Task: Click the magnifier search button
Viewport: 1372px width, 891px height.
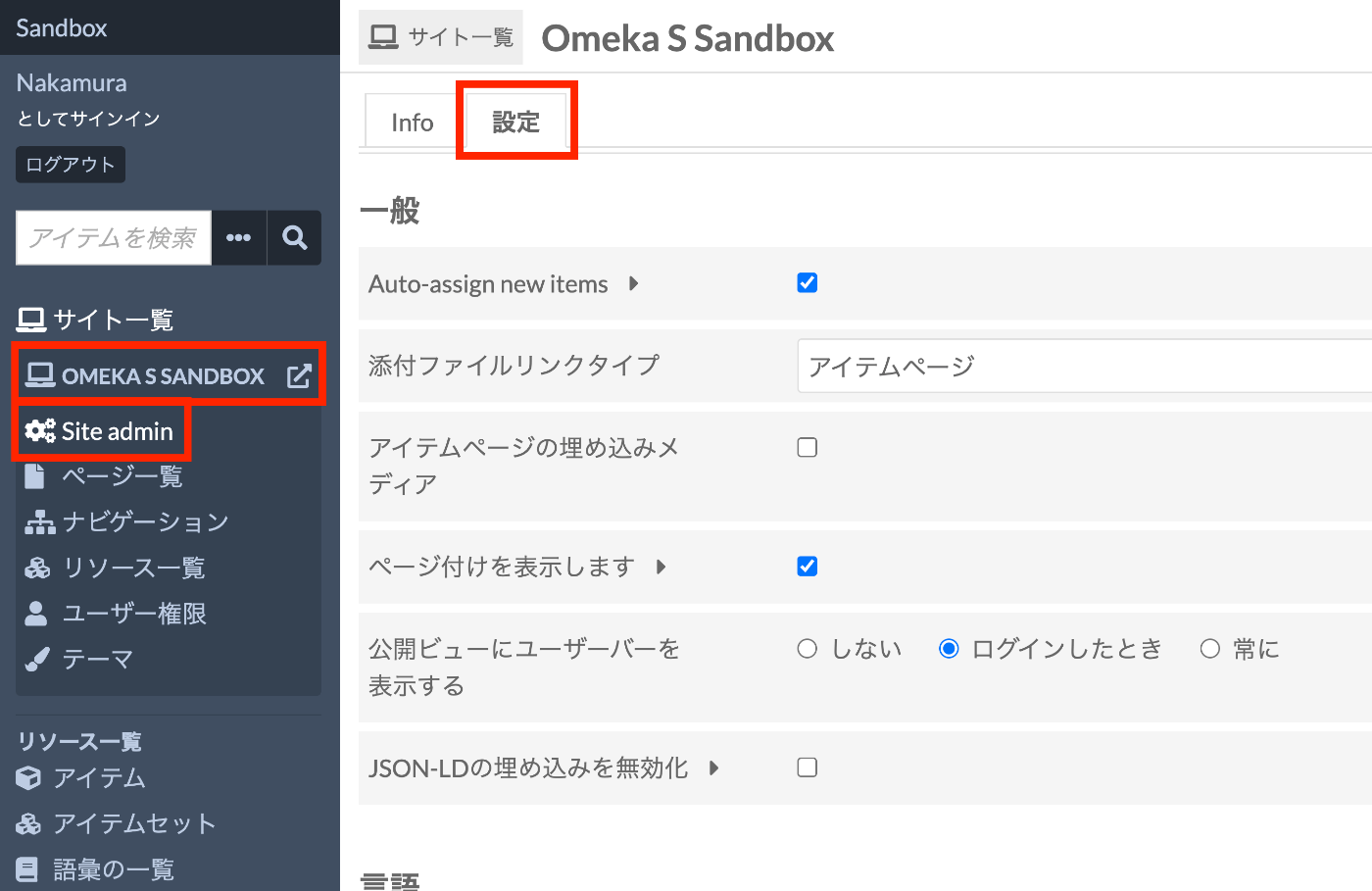Action: [295, 237]
